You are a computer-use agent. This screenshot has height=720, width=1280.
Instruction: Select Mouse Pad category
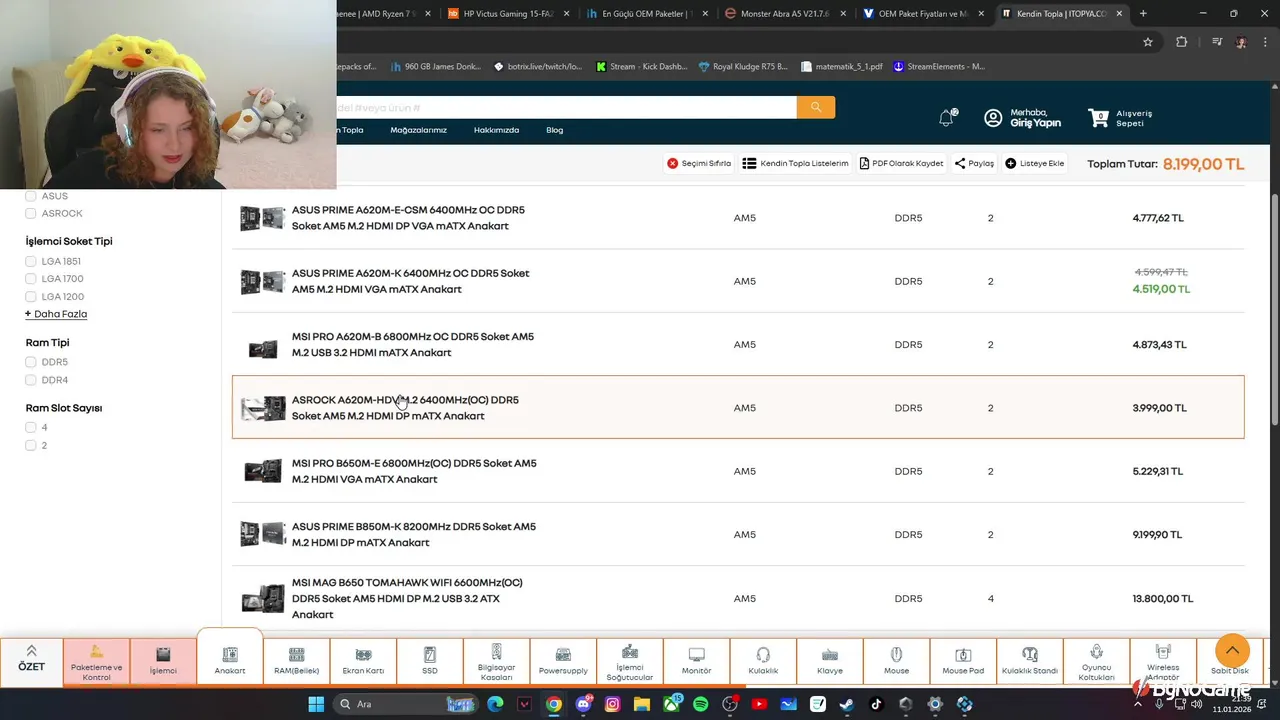pyautogui.click(x=963, y=662)
